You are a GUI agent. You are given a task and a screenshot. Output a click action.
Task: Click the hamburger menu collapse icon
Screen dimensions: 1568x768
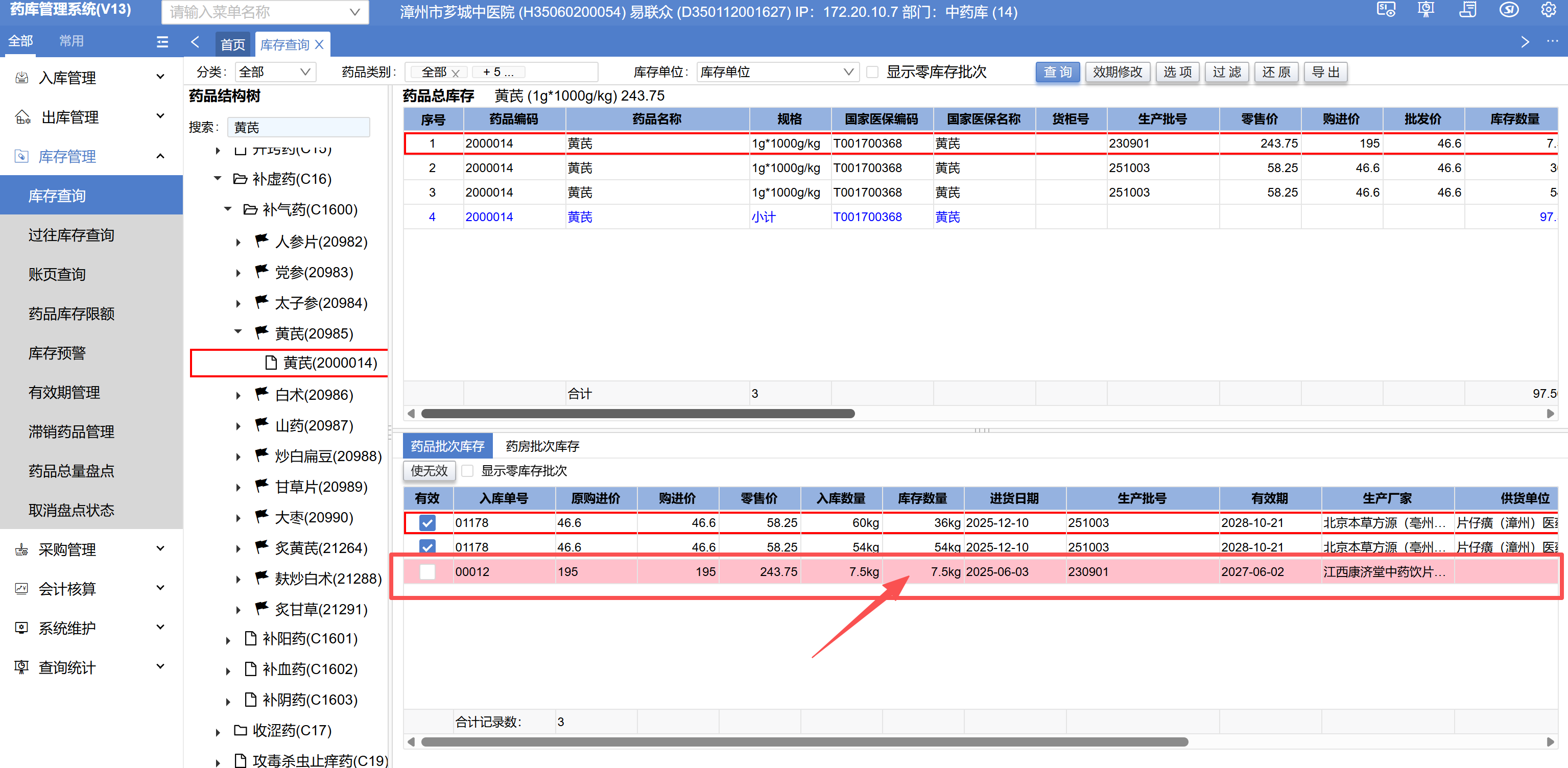[x=162, y=41]
